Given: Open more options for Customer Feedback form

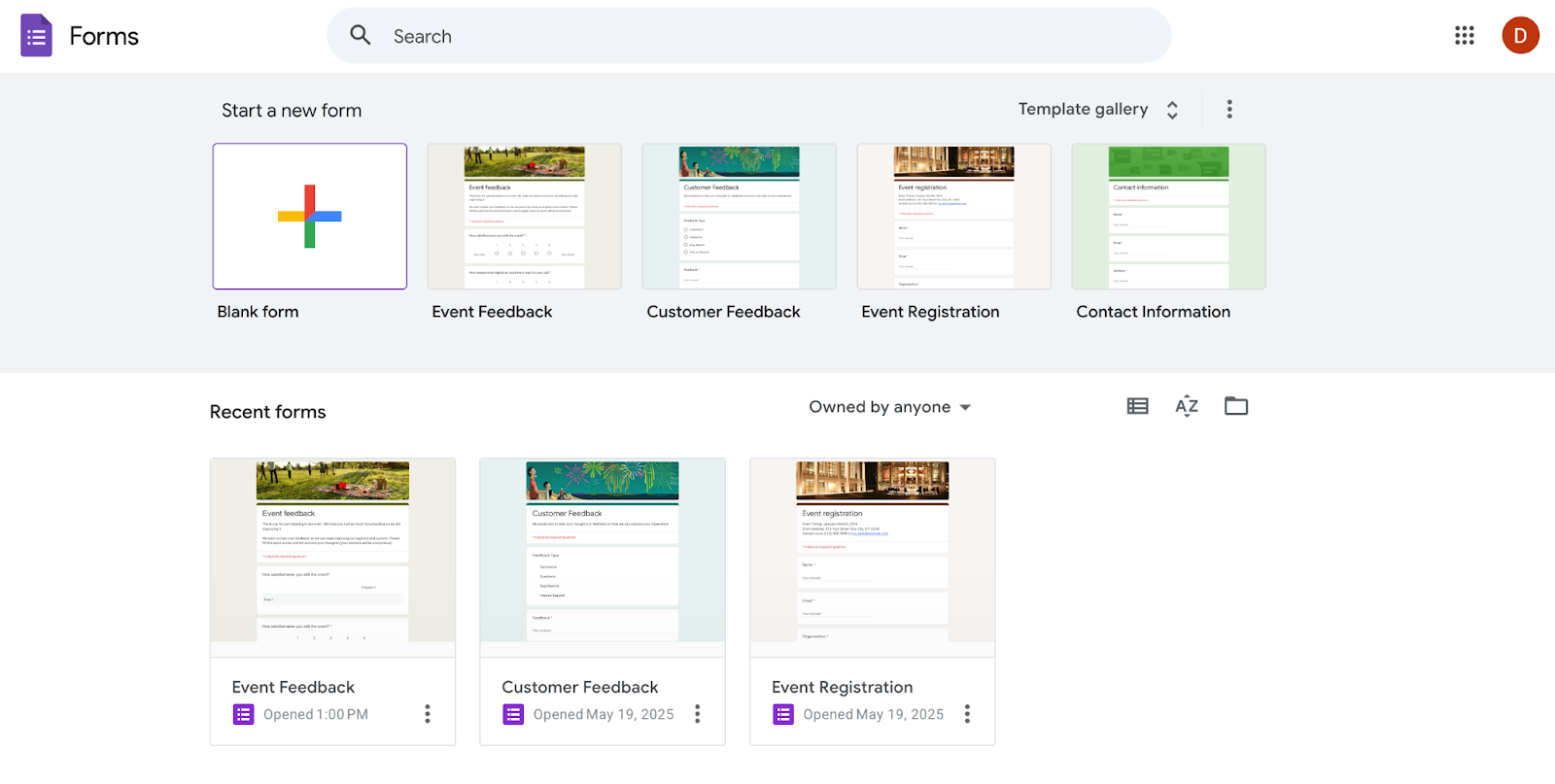Looking at the screenshot, I should [x=697, y=714].
